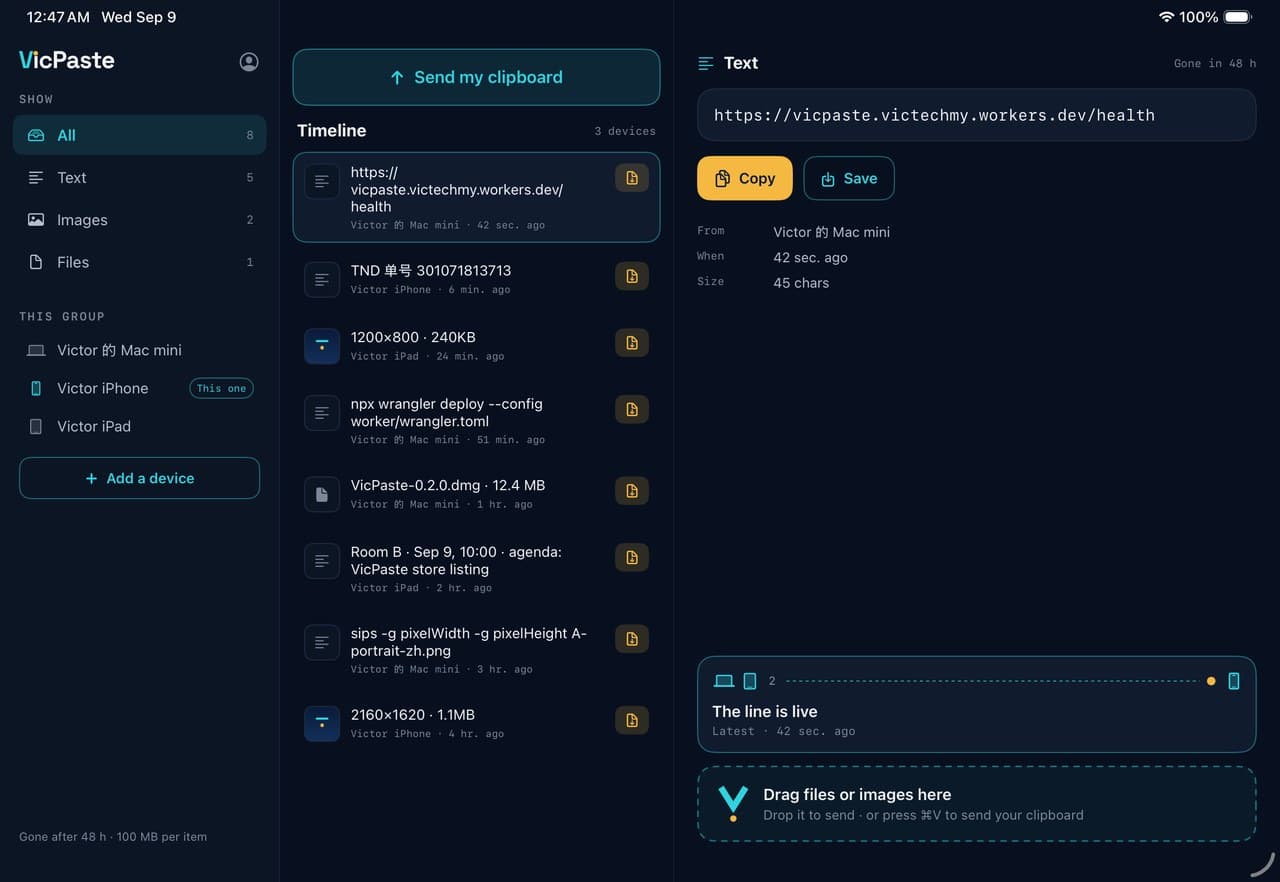Click the image thumbnail icon for 1200×800 row
This screenshot has width=1280, height=882.
322,346
